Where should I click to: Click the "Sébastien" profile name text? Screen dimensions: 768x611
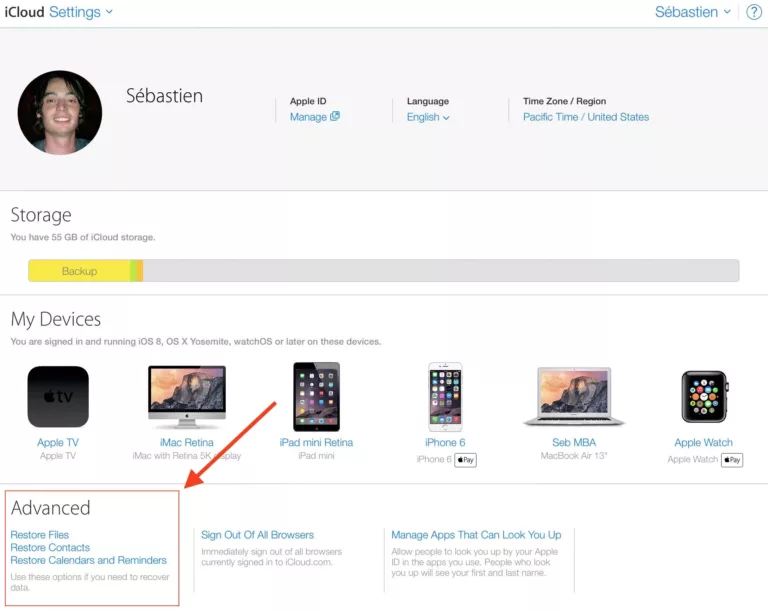(164, 96)
